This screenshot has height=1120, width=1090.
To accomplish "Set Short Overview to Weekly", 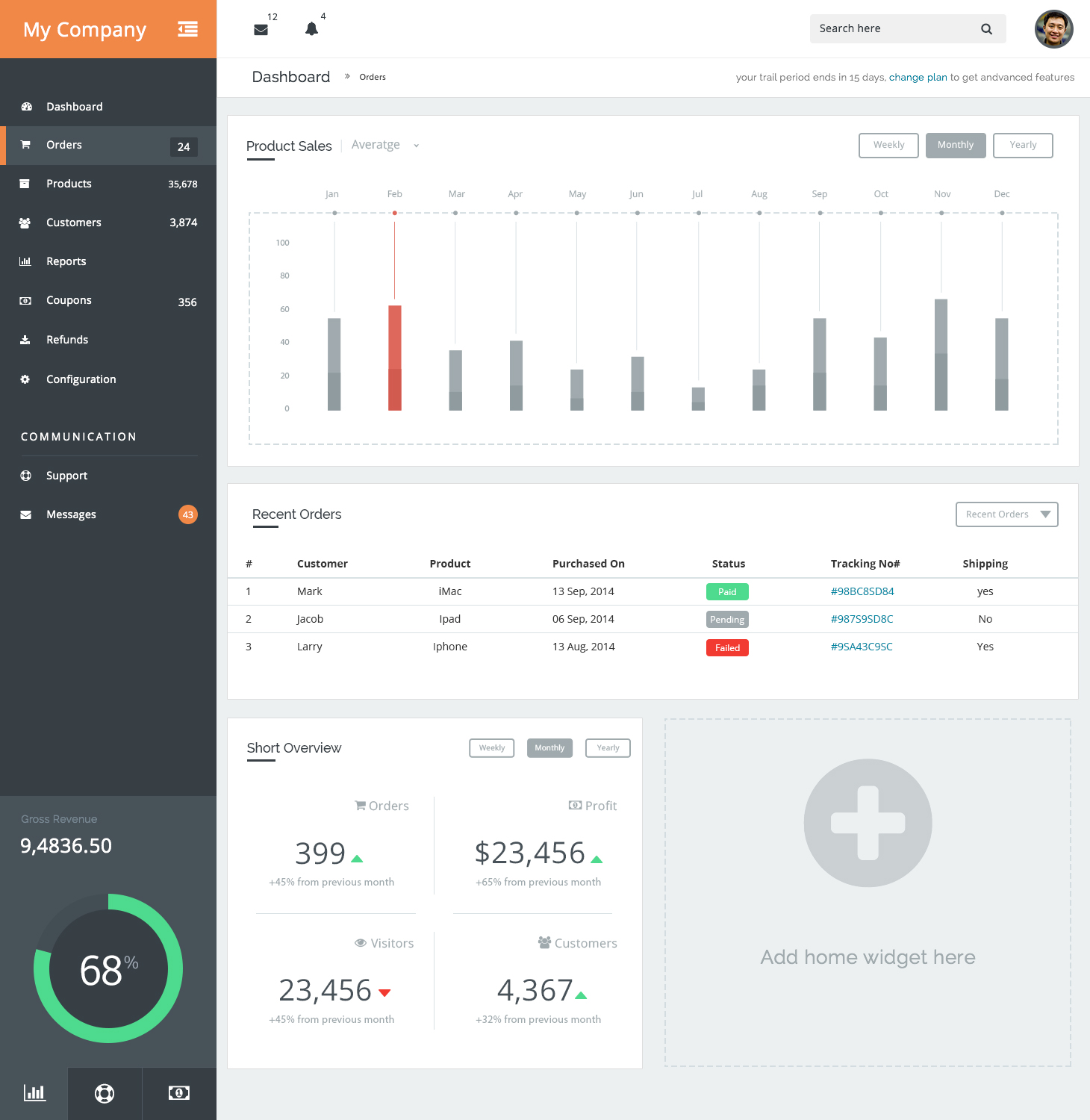I will coord(491,748).
